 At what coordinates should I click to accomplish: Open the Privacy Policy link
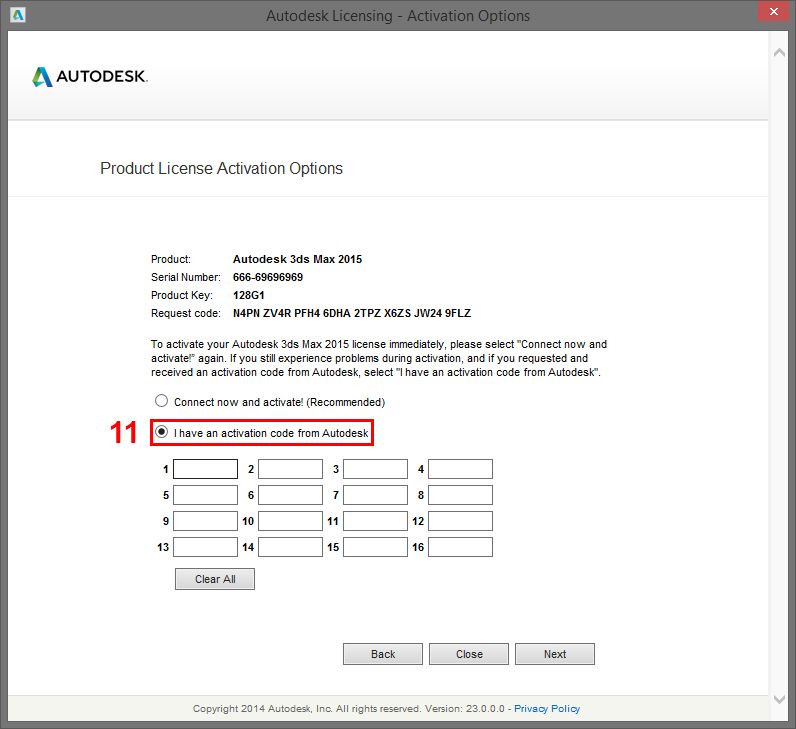pos(547,708)
